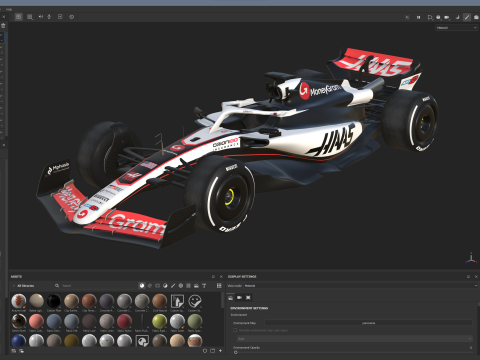
Task: Toggle the horizontal symmetry mirror icon
Action: coord(41,17)
